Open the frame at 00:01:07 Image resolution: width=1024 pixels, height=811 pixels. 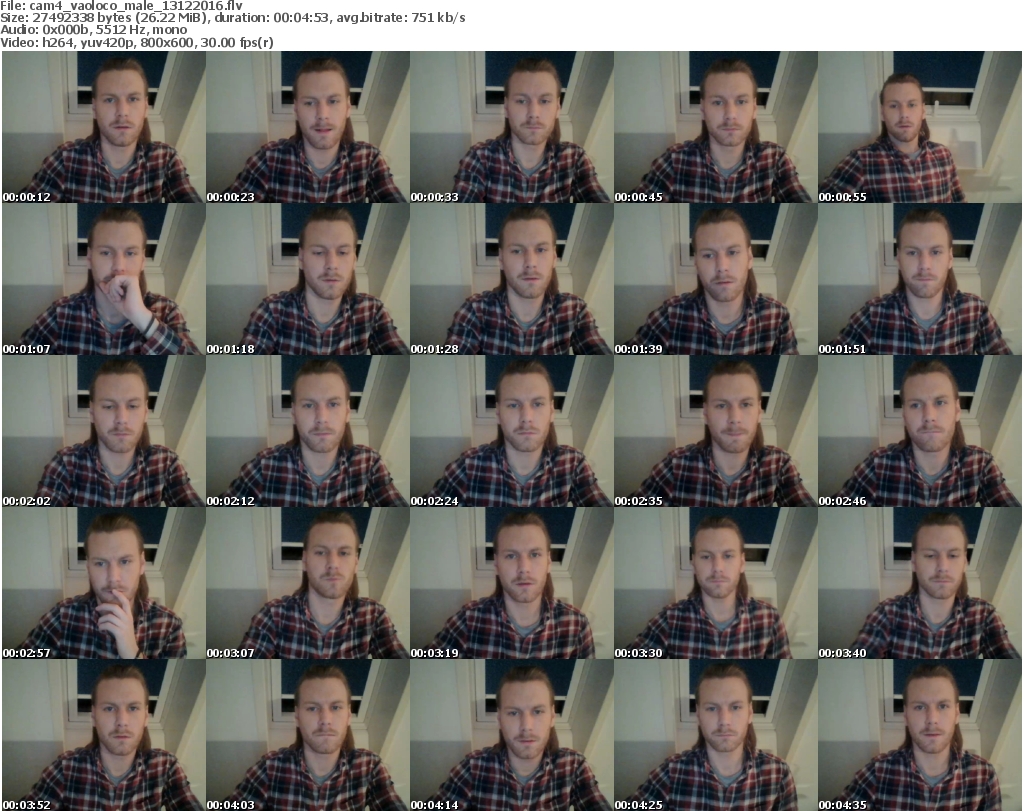[104, 279]
